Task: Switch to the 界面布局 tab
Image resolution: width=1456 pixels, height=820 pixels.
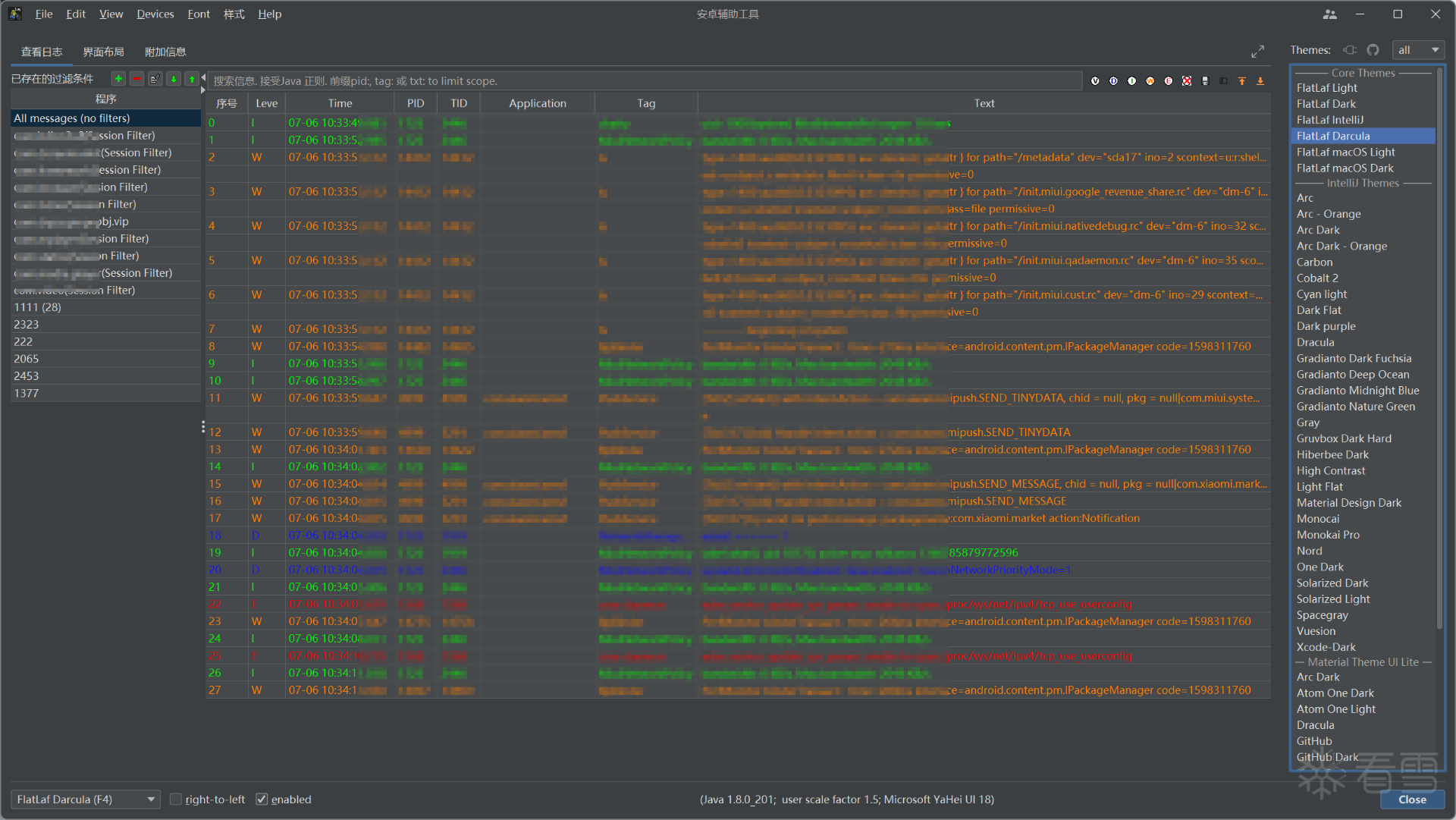Action: [103, 52]
